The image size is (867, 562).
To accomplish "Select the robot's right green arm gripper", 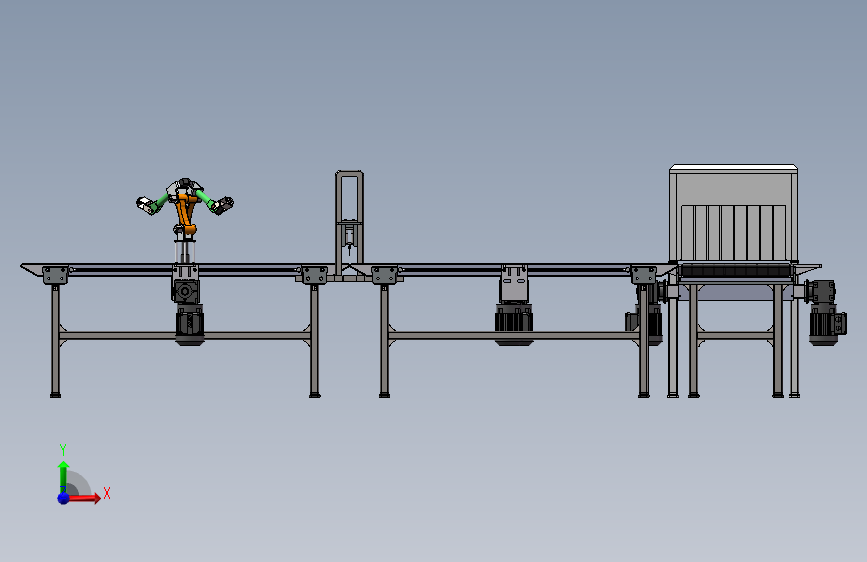I will point(223,205).
